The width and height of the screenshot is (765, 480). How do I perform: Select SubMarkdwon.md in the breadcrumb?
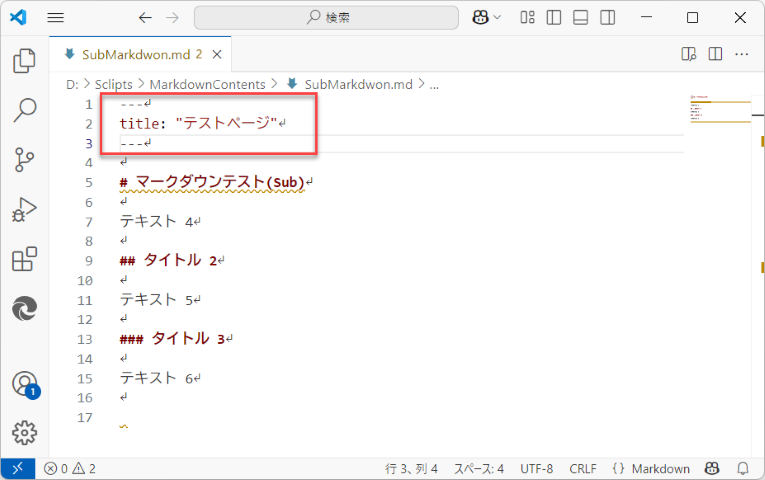pos(359,84)
